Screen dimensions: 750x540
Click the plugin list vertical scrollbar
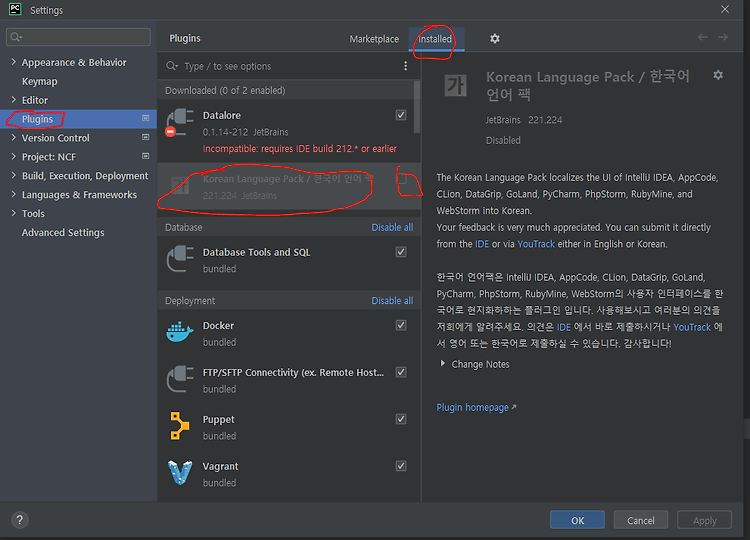pos(417,107)
